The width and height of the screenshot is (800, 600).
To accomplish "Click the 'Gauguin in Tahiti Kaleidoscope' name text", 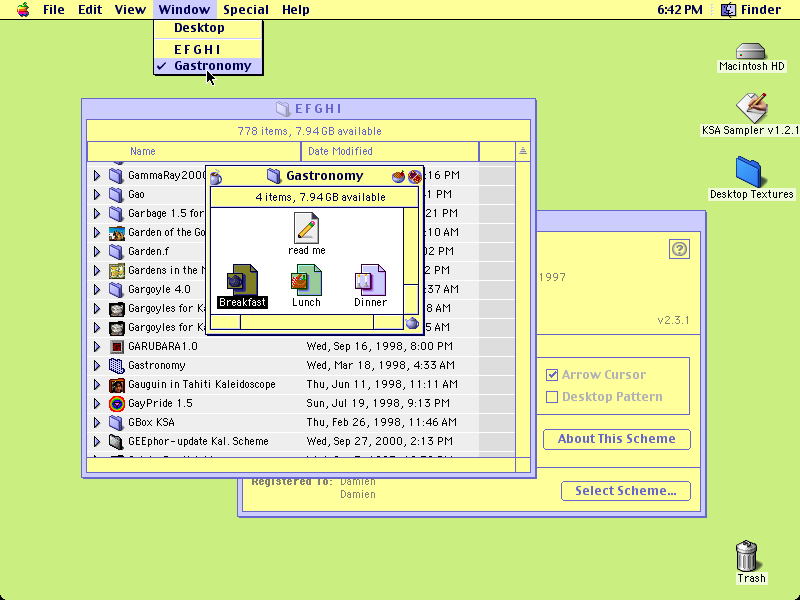I will 202,385.
